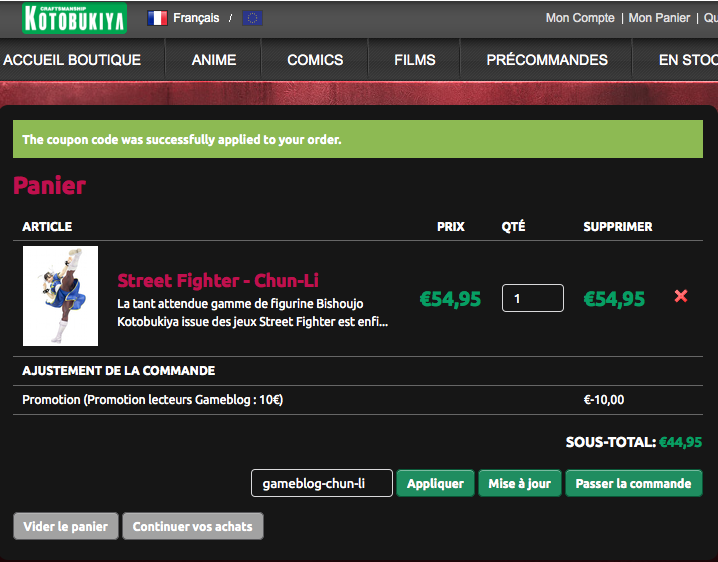Open Street Fighter - Chun-Li product link
Screen dimensions: 718x562
click(218, 280)
